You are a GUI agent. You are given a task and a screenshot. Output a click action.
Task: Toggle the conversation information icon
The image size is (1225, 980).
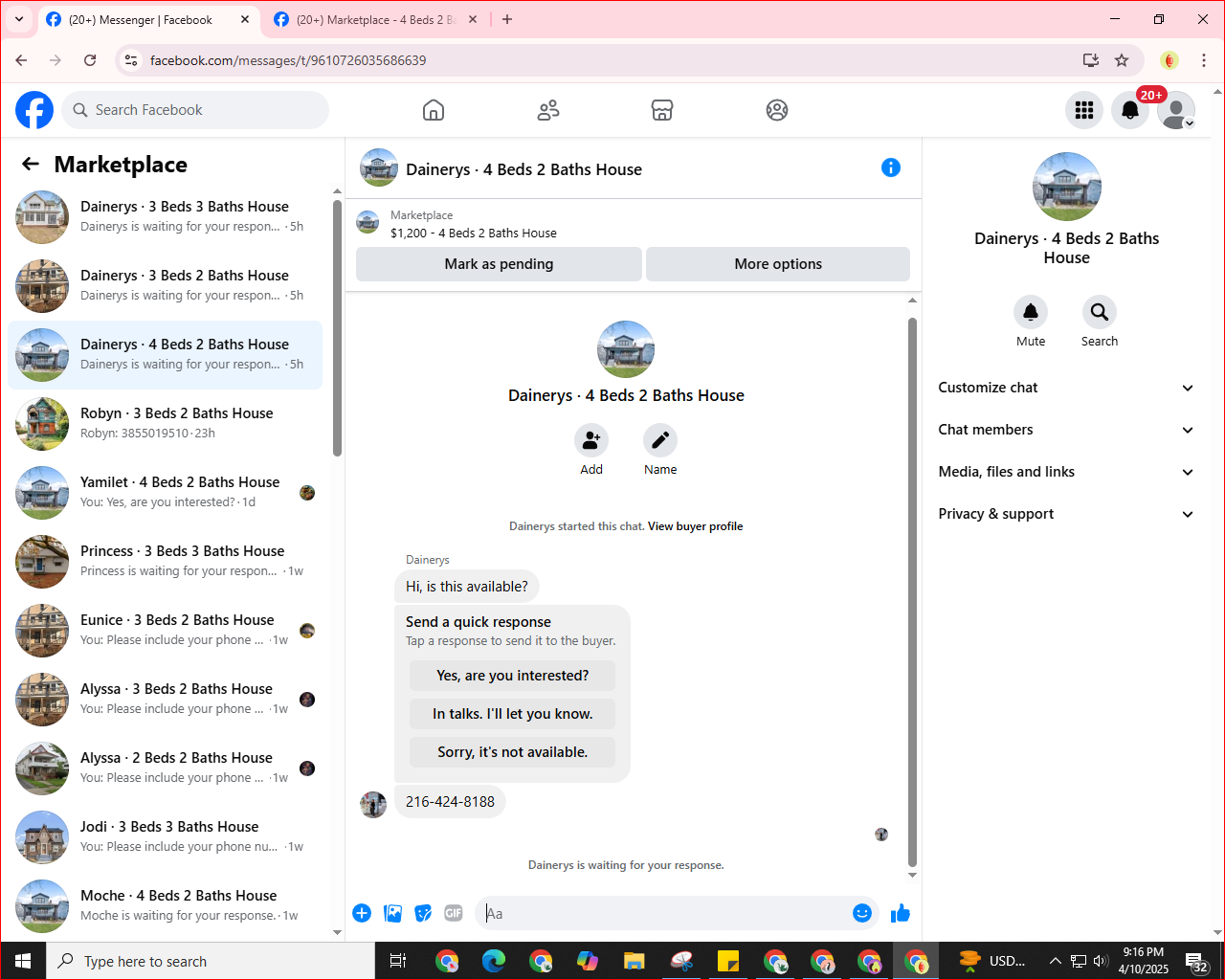[891, 167]
